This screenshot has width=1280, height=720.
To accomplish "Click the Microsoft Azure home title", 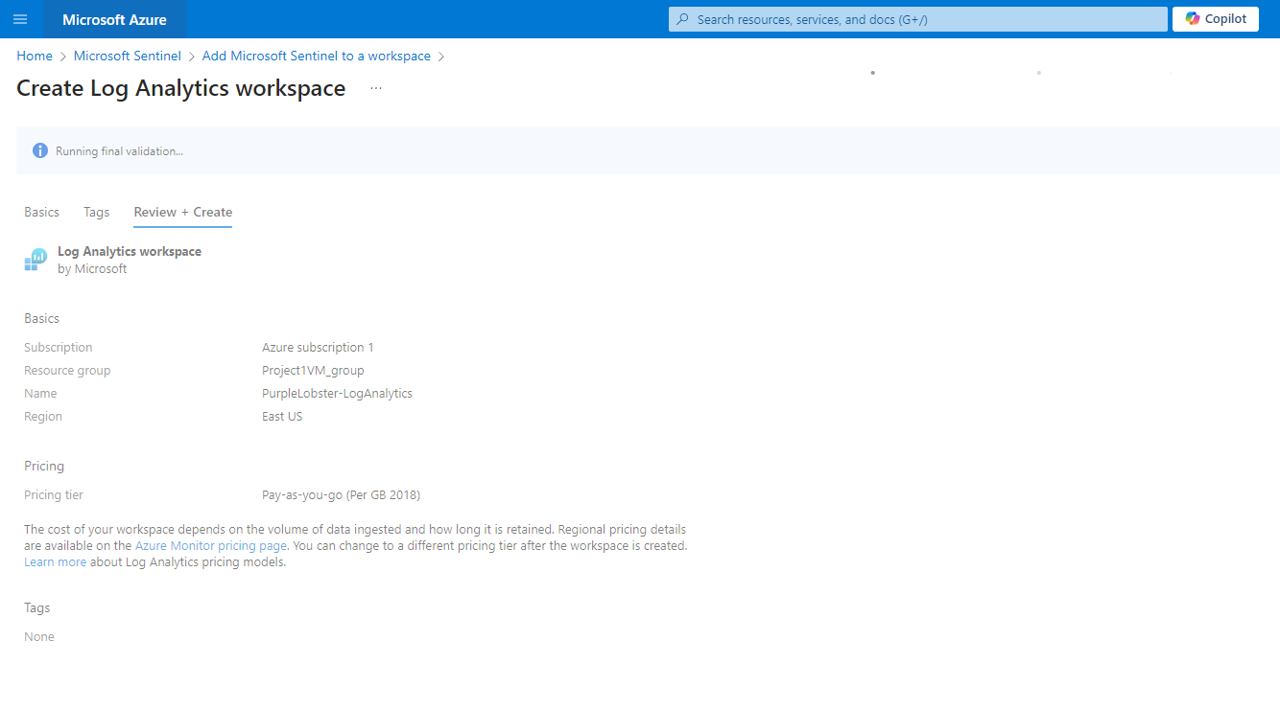I will point(114,19).
